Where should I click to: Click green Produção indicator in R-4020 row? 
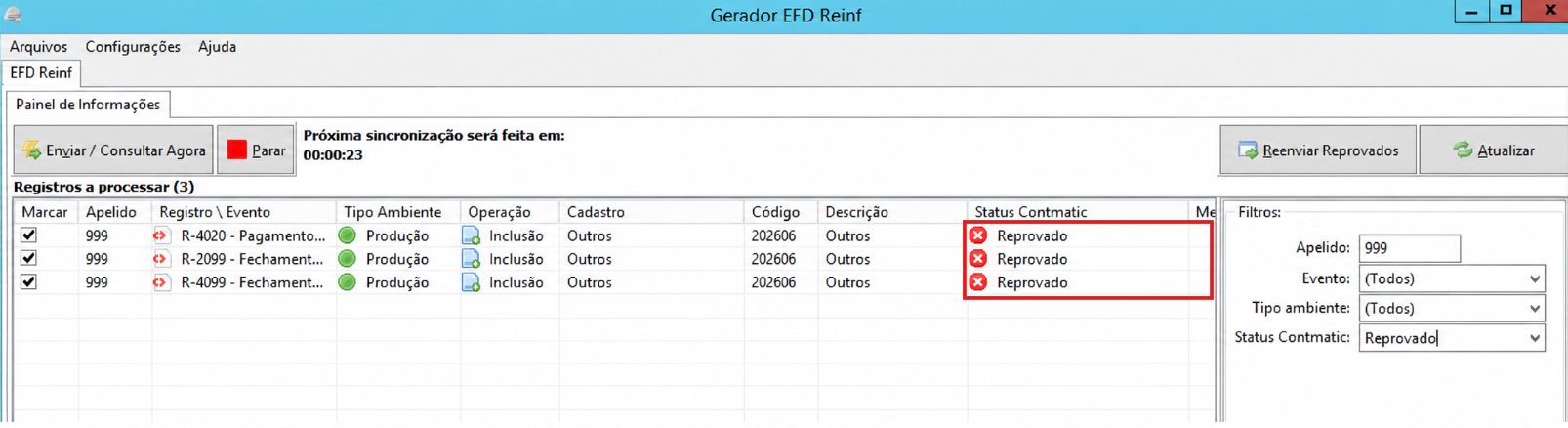pos(347,235)
